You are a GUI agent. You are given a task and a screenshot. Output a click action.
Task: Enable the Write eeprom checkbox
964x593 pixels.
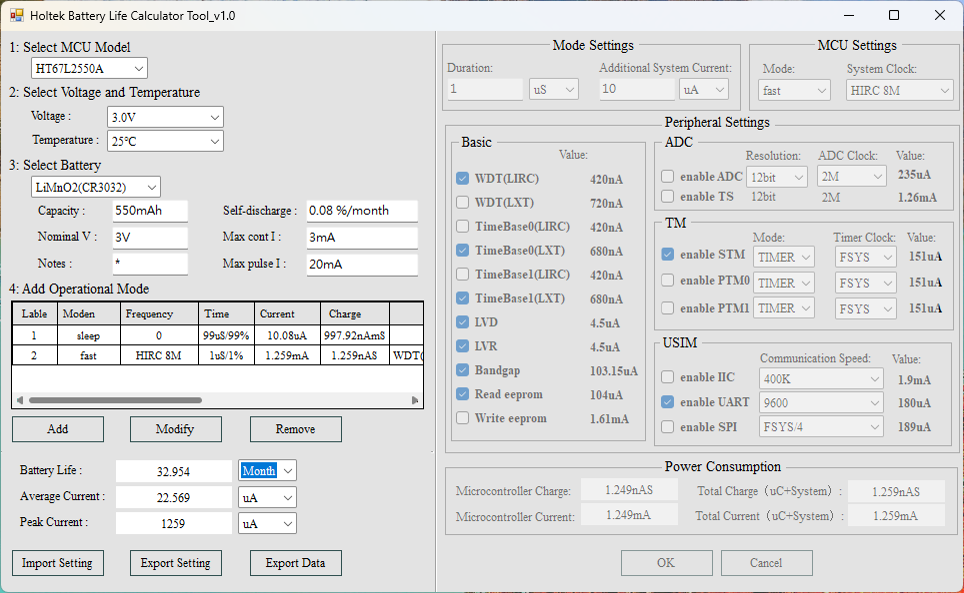click(462, 418)
